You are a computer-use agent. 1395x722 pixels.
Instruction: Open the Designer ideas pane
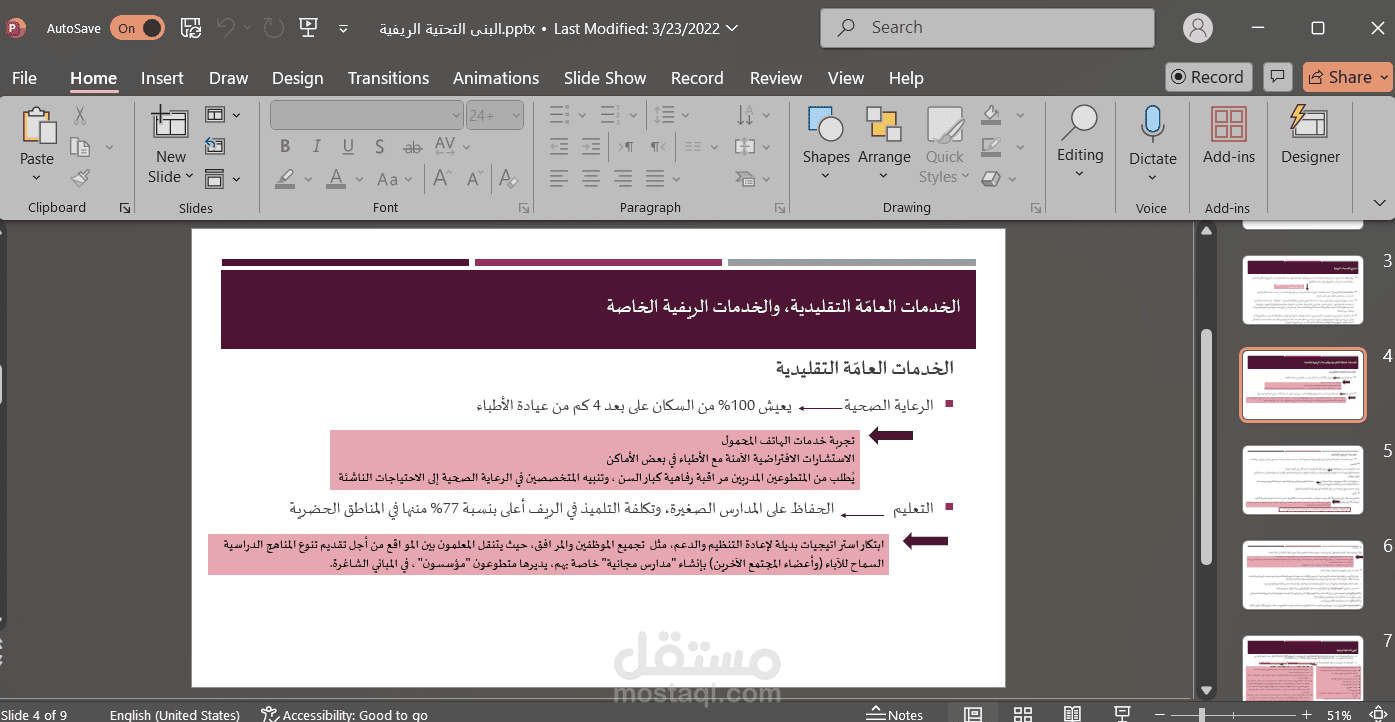pos(1310,134)
